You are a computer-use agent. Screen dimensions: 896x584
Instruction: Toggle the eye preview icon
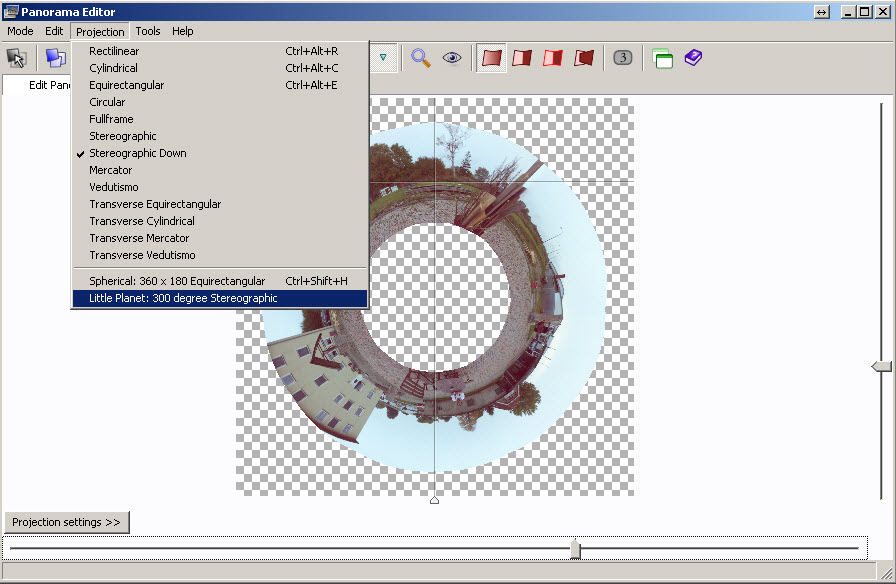click(x=452, y=58)
